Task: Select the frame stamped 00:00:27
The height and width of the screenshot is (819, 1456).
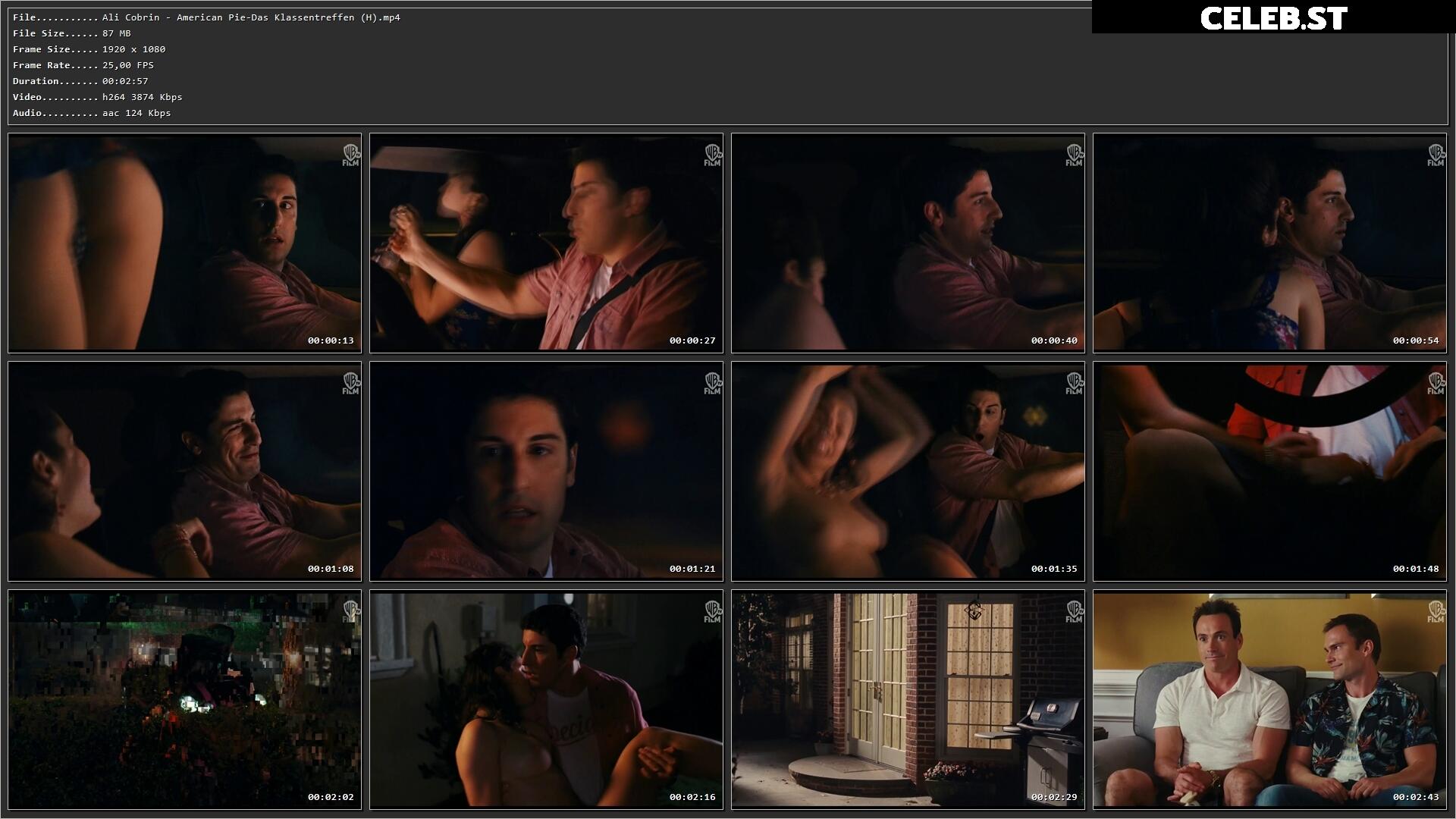Action: (x=546, y=243)
